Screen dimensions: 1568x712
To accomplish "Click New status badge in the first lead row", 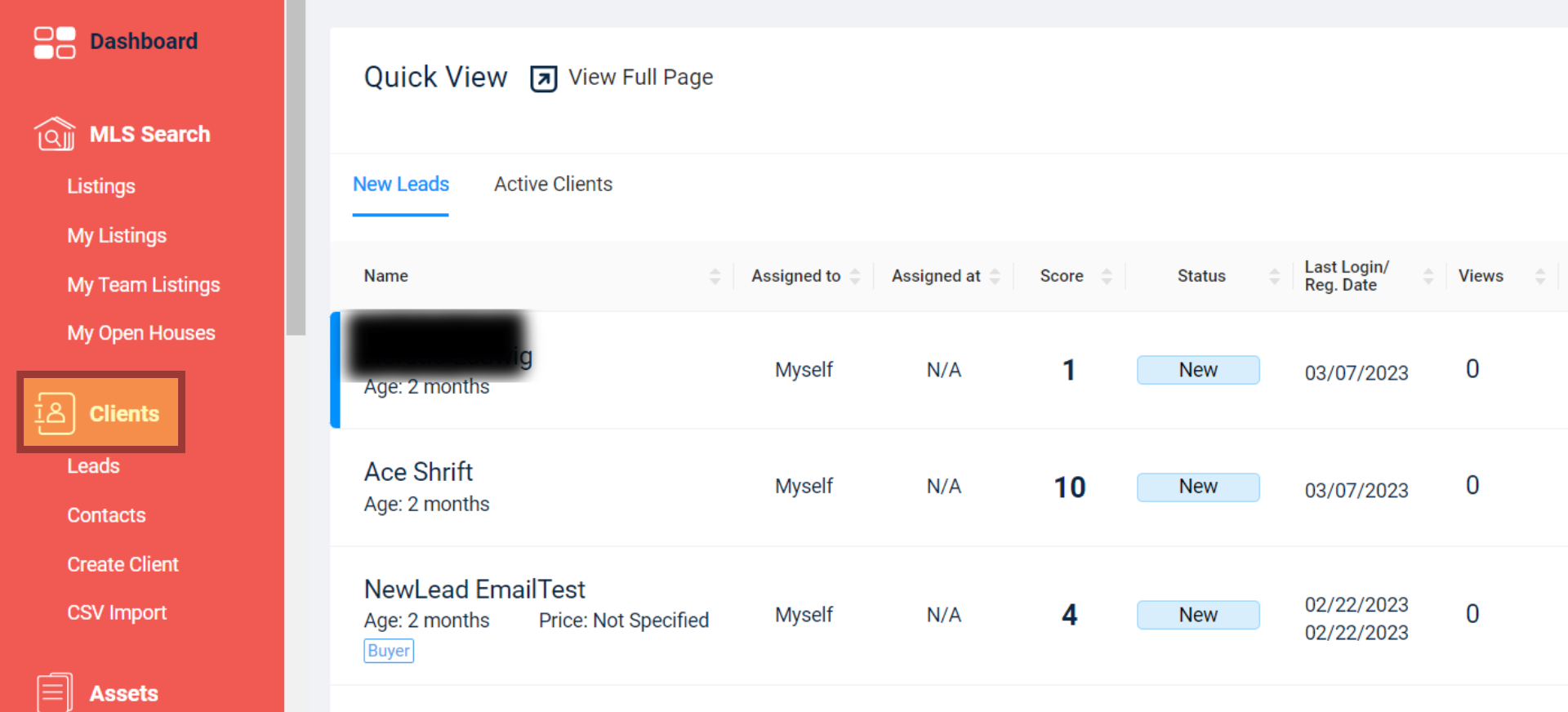I will [x=1198, y=370].
